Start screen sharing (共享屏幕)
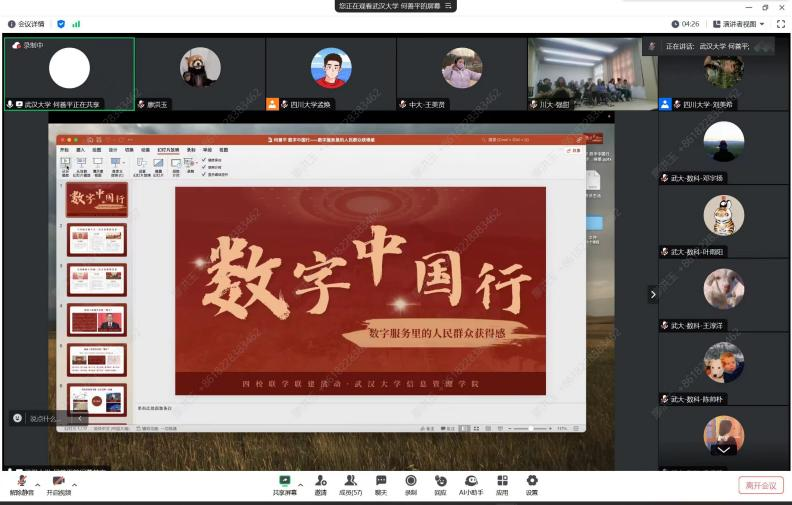This screenshot has height=505, width=792. [x=285, y=484]
